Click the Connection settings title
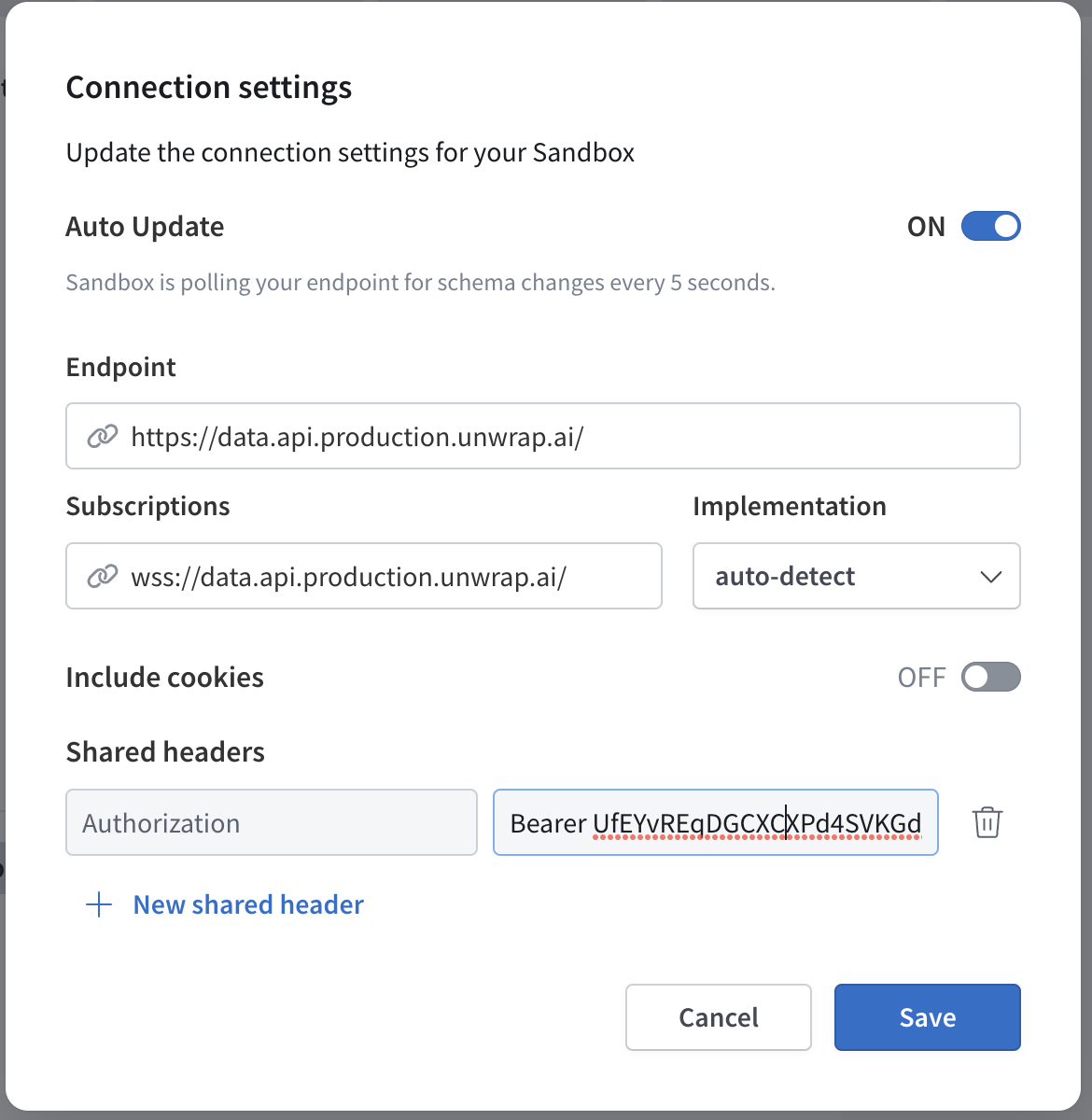 click(208, 87)
